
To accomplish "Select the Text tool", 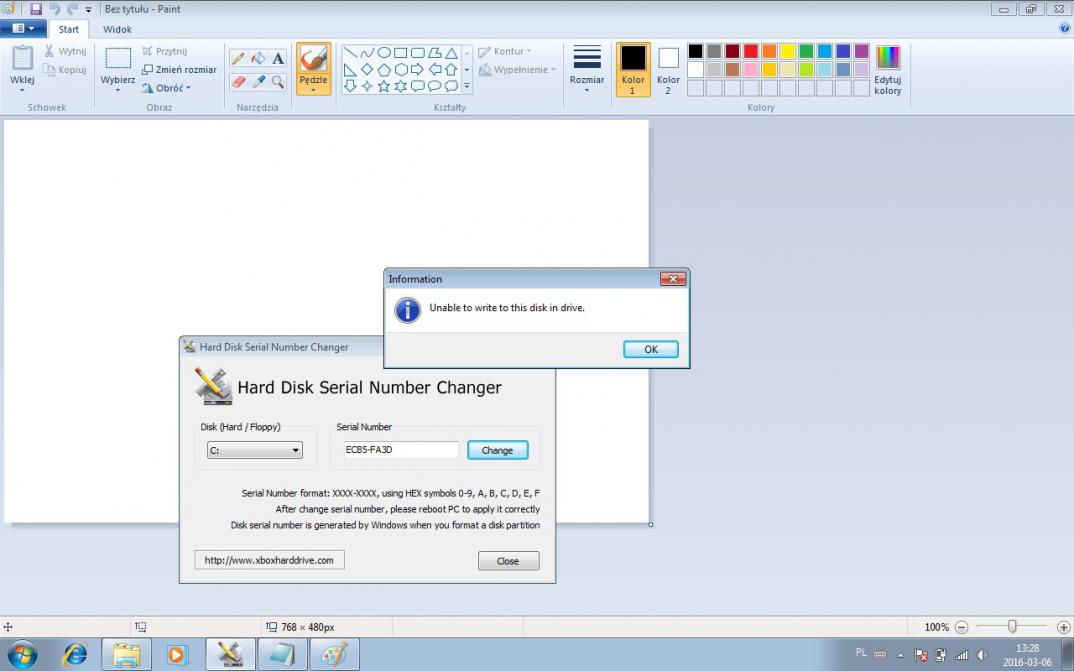I will (278, 59).
